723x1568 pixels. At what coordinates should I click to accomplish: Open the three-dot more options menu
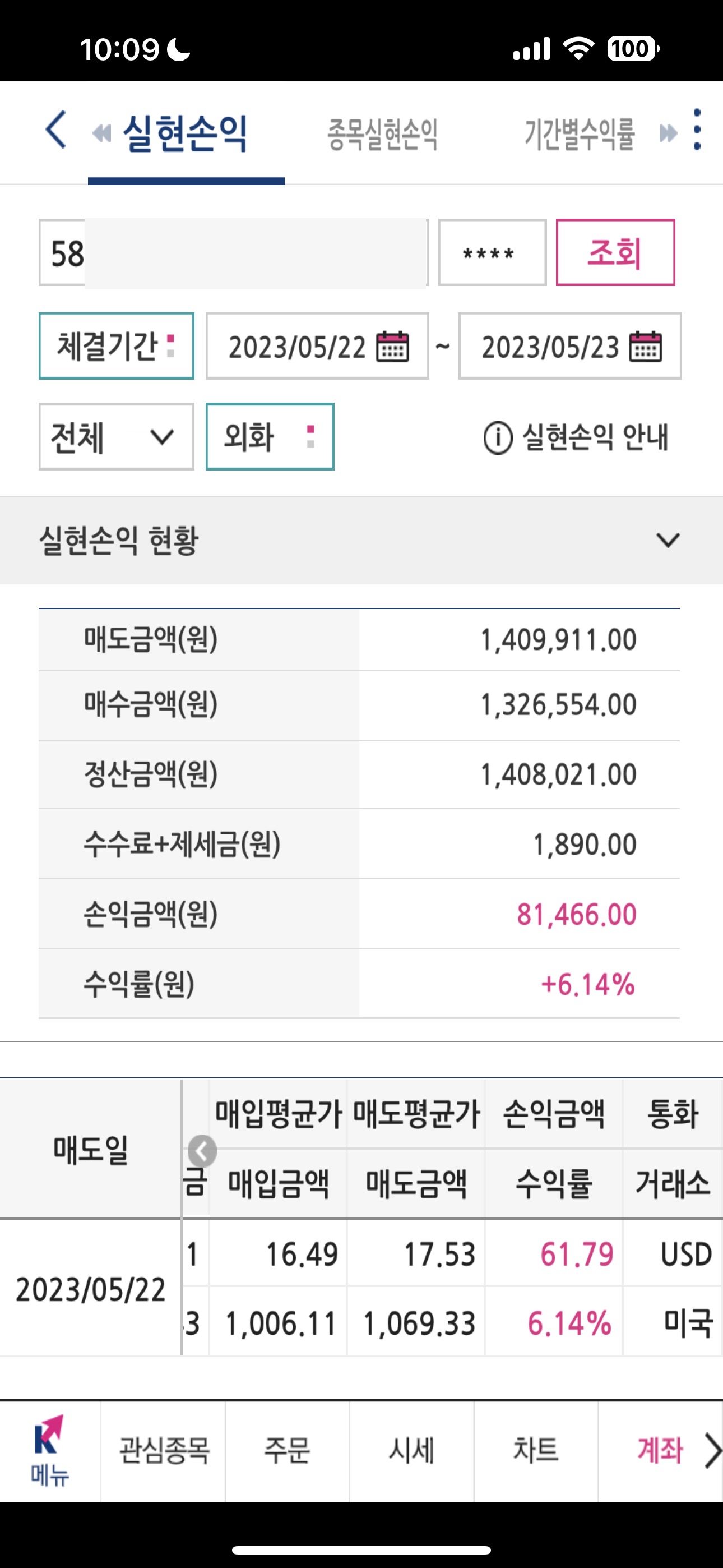click(697, 129)
